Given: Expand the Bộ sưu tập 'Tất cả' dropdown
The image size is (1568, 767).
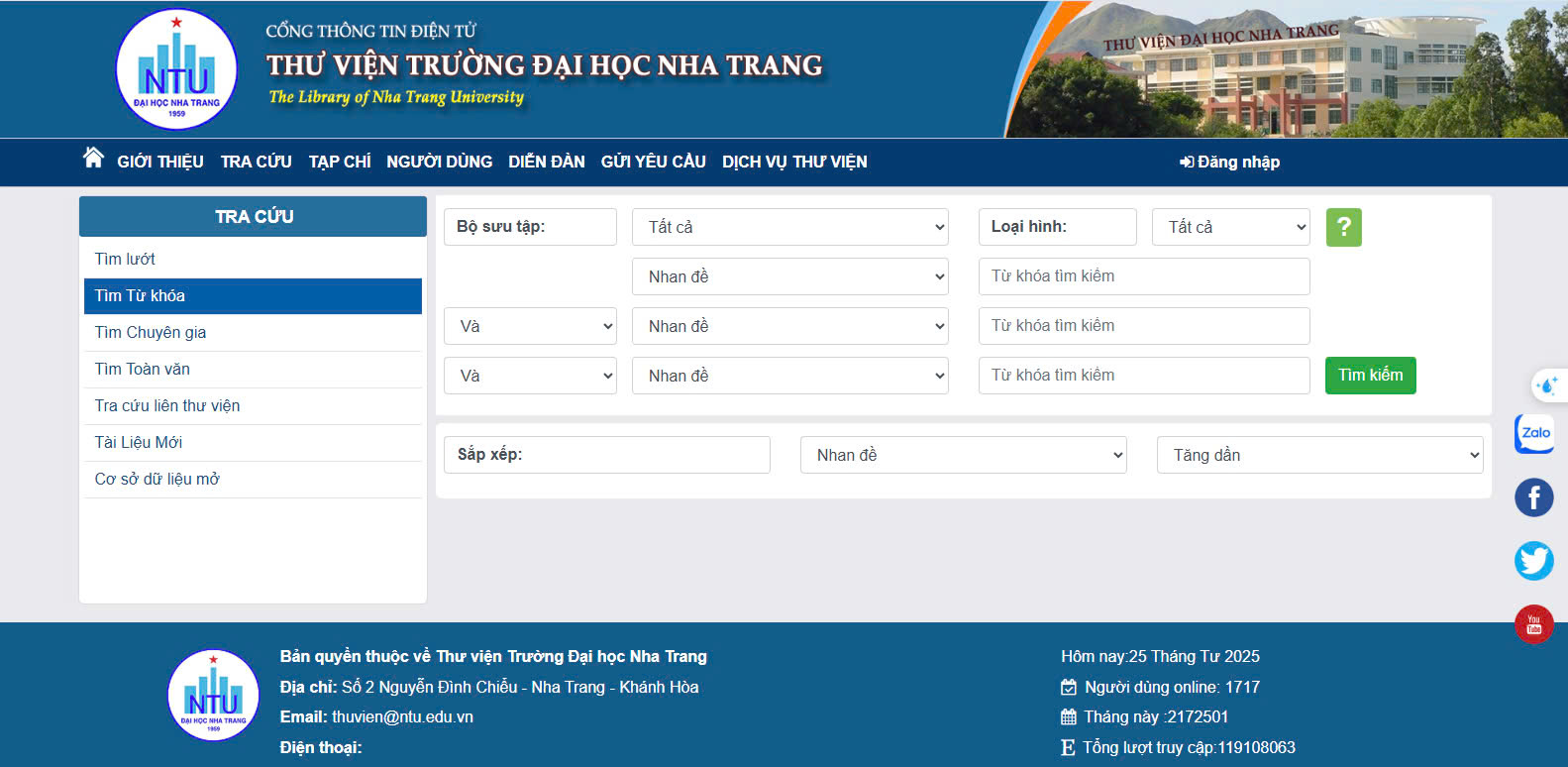Looking at the screenshot, I should pyautogui.click(x=789, y=227).
